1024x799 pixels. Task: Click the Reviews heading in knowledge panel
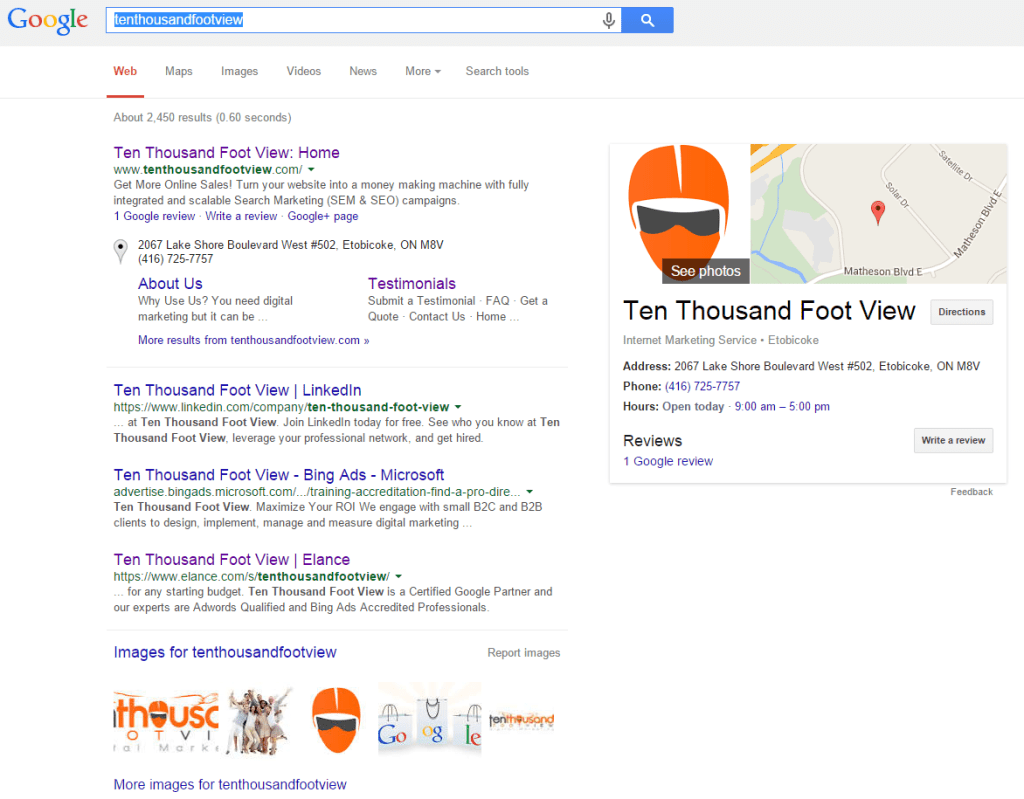click(x=652, y=441)
